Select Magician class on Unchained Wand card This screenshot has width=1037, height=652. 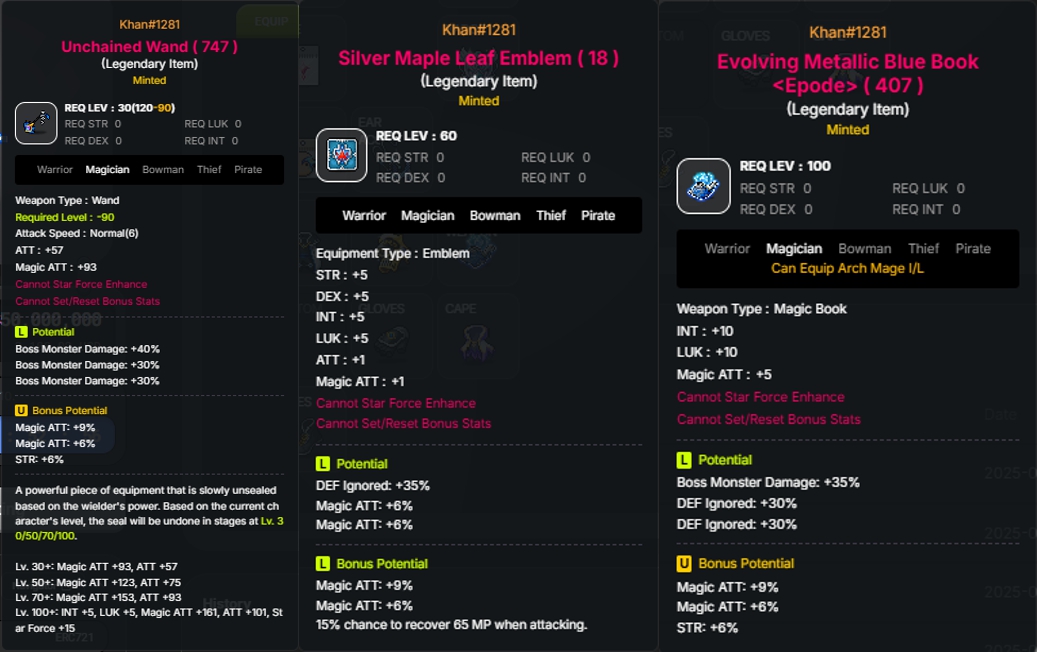coord(107,170)
